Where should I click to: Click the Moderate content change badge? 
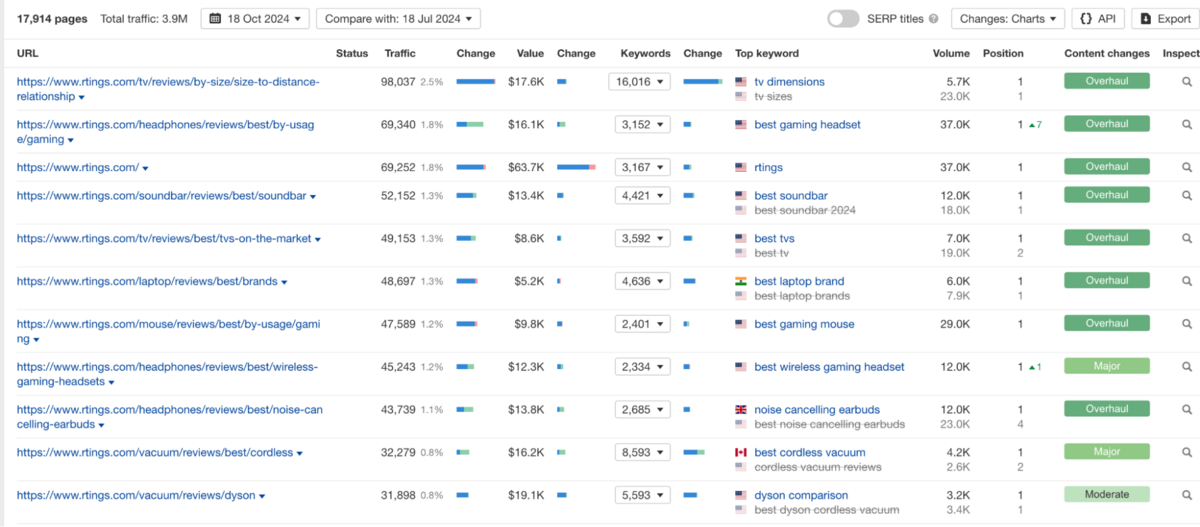pyautogui.click(x=1106, y=495)
